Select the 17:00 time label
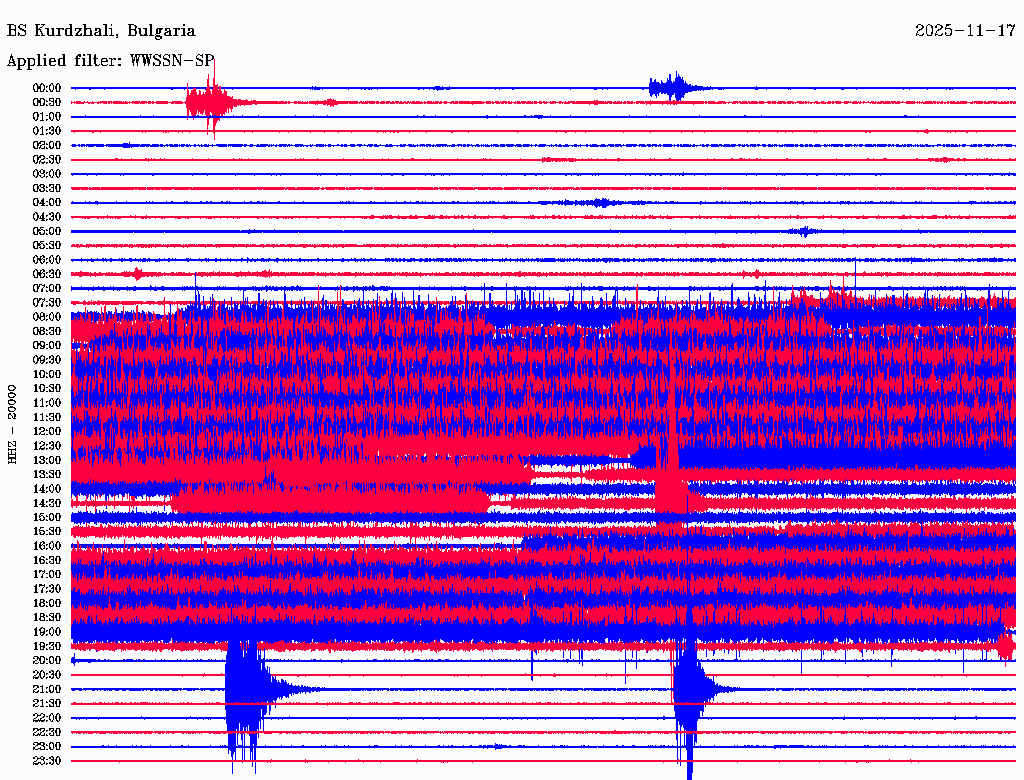Screen dimensions: 1024x780 47,575
